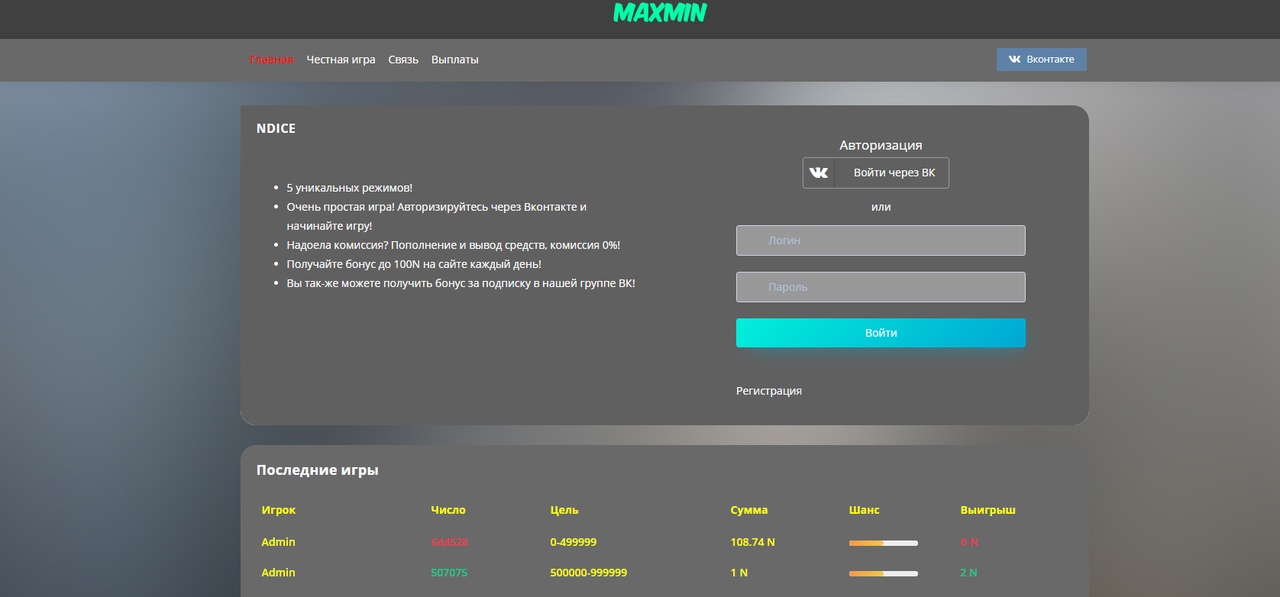Click the bullet '5 уникальных режимов!'
Viewport: 1280px width, 597px height.
click(349, 188)
